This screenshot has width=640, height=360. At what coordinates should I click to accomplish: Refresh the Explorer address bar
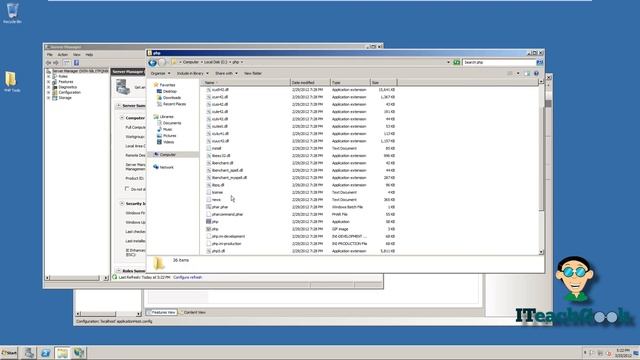click(x=457, y=62)
